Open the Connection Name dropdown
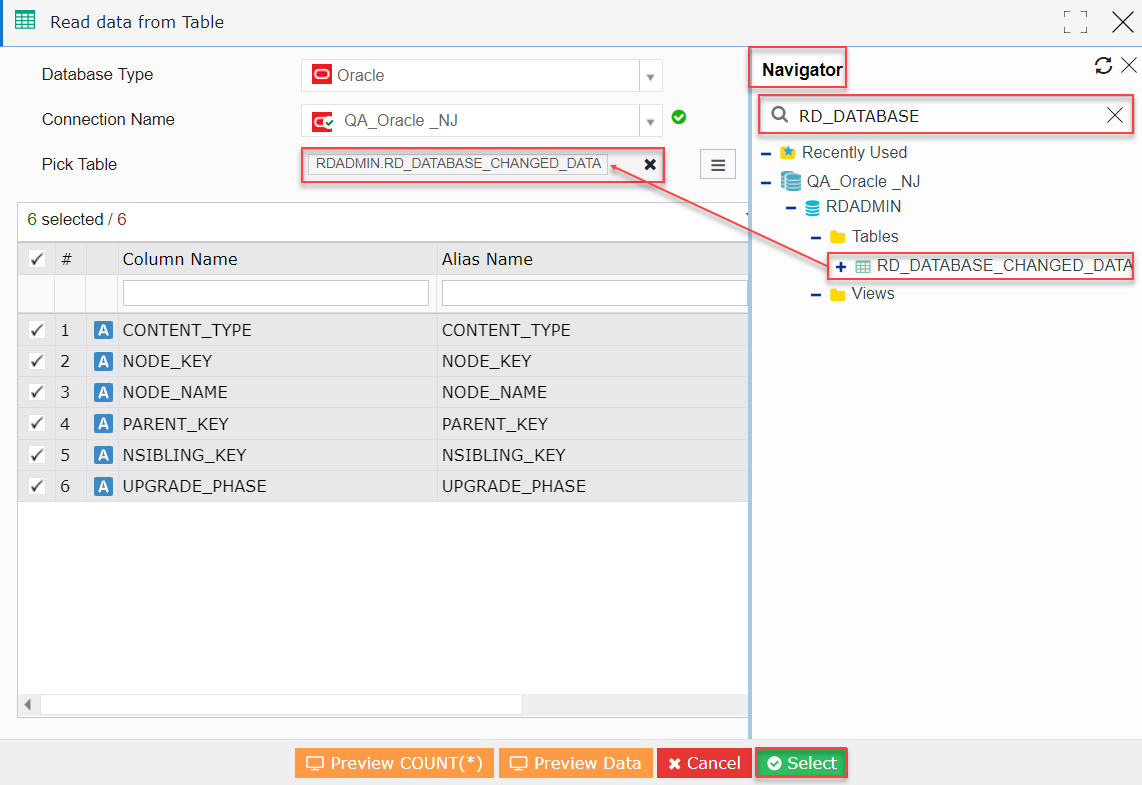Image resolution: width=1142 pixels, height=785 pixels. pos(651,119)
